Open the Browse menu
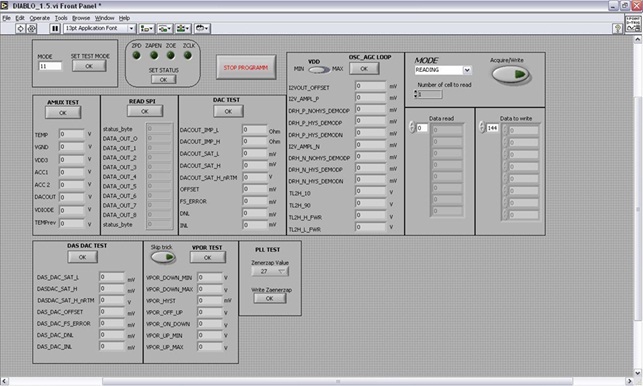The width and height of the screenshot is (643, 386). [x=81, y=18]
